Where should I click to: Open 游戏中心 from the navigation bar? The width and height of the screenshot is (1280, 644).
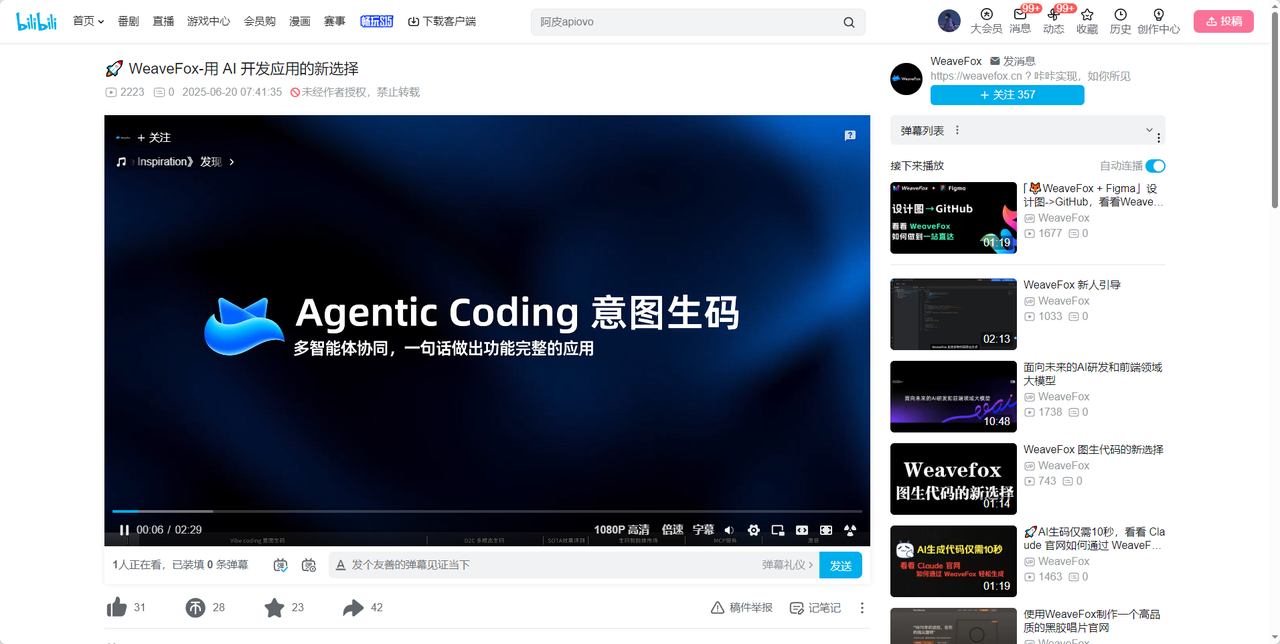click(x=208, y=21)
